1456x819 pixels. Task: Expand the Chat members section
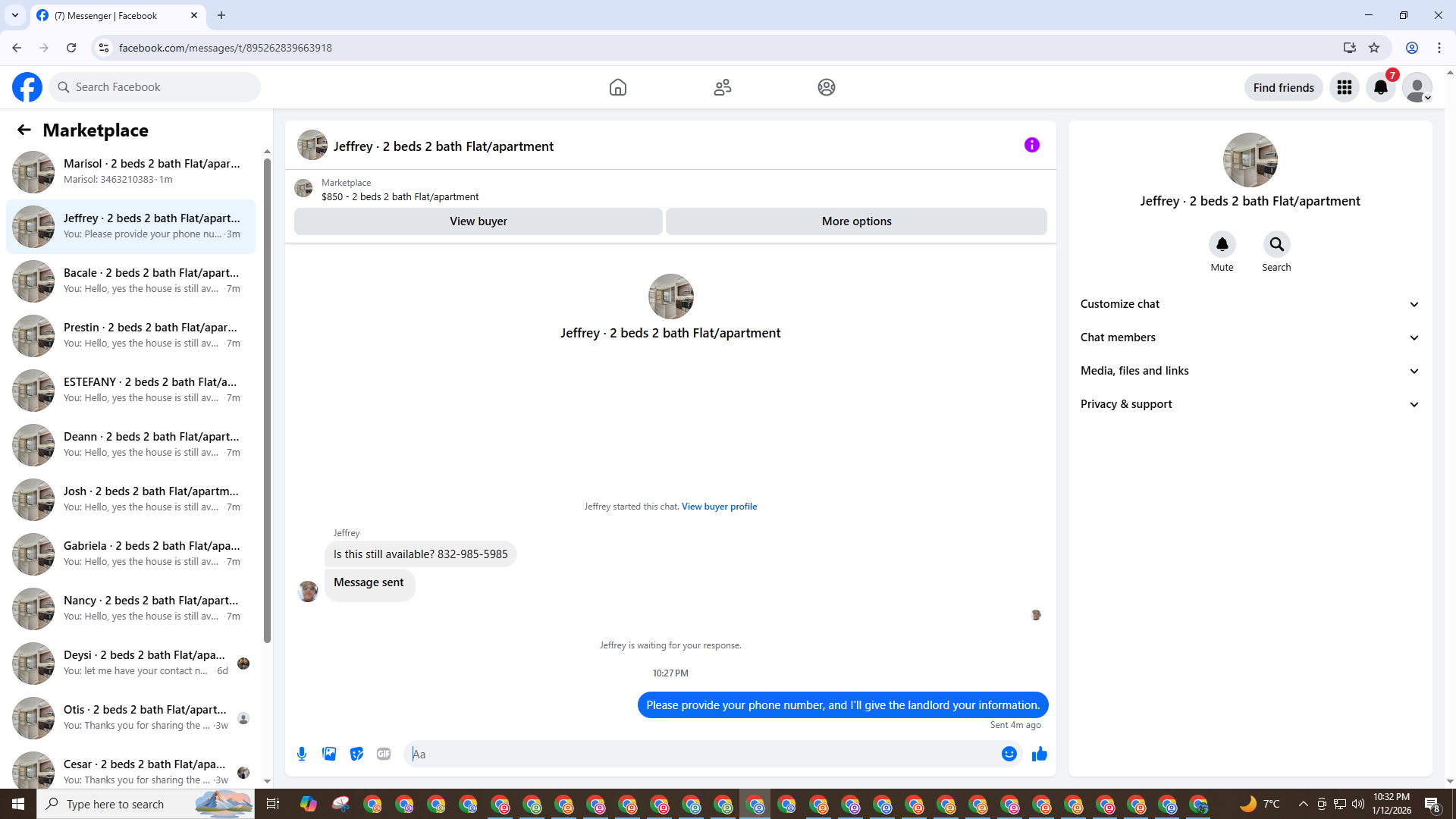tap(1249, 337)
